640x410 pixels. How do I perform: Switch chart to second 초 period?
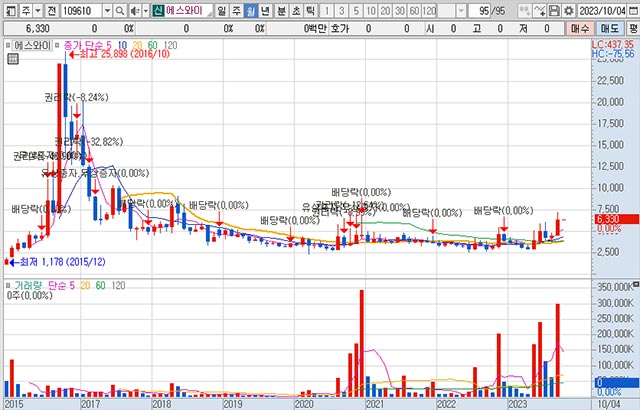tap(296, 11)
